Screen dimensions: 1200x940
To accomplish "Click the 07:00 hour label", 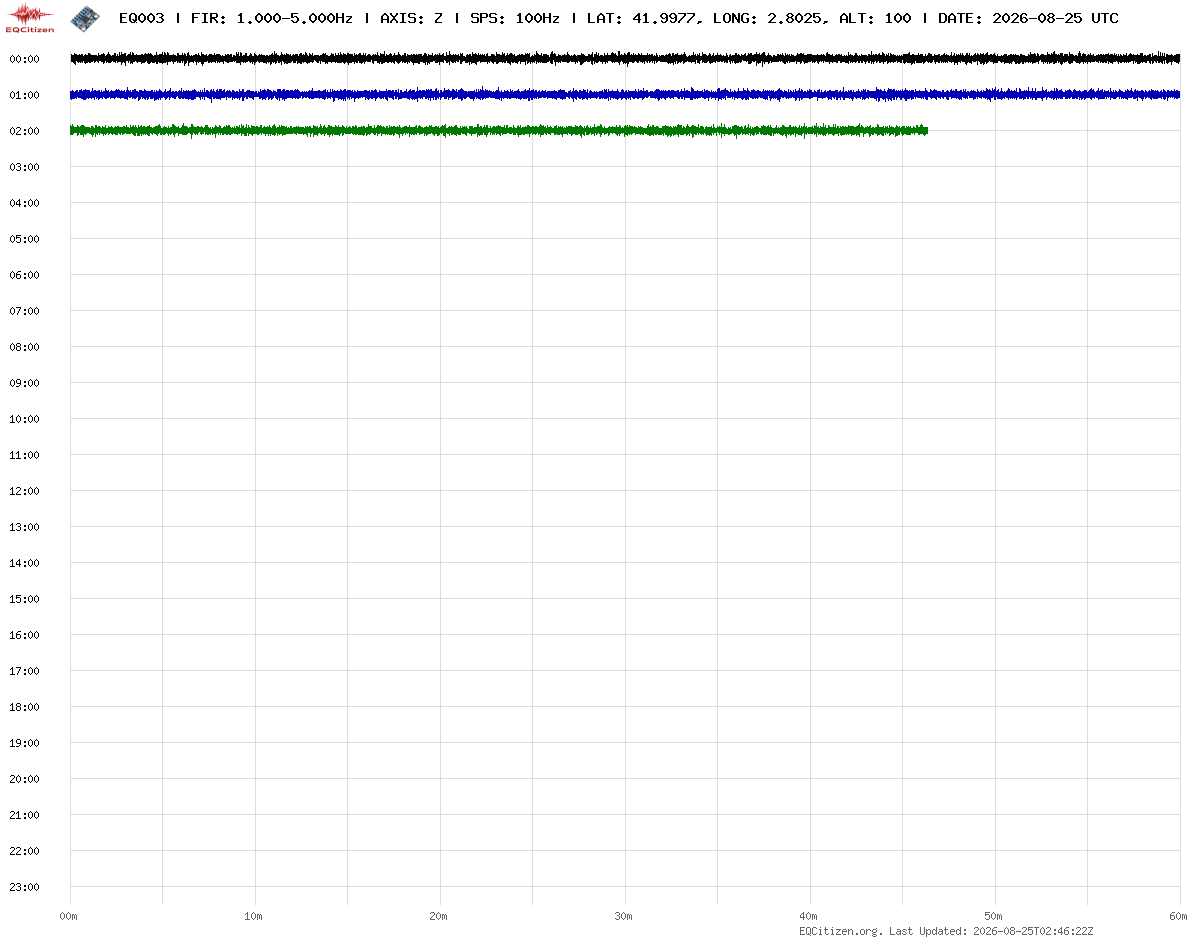I will [x=24, y=311].
